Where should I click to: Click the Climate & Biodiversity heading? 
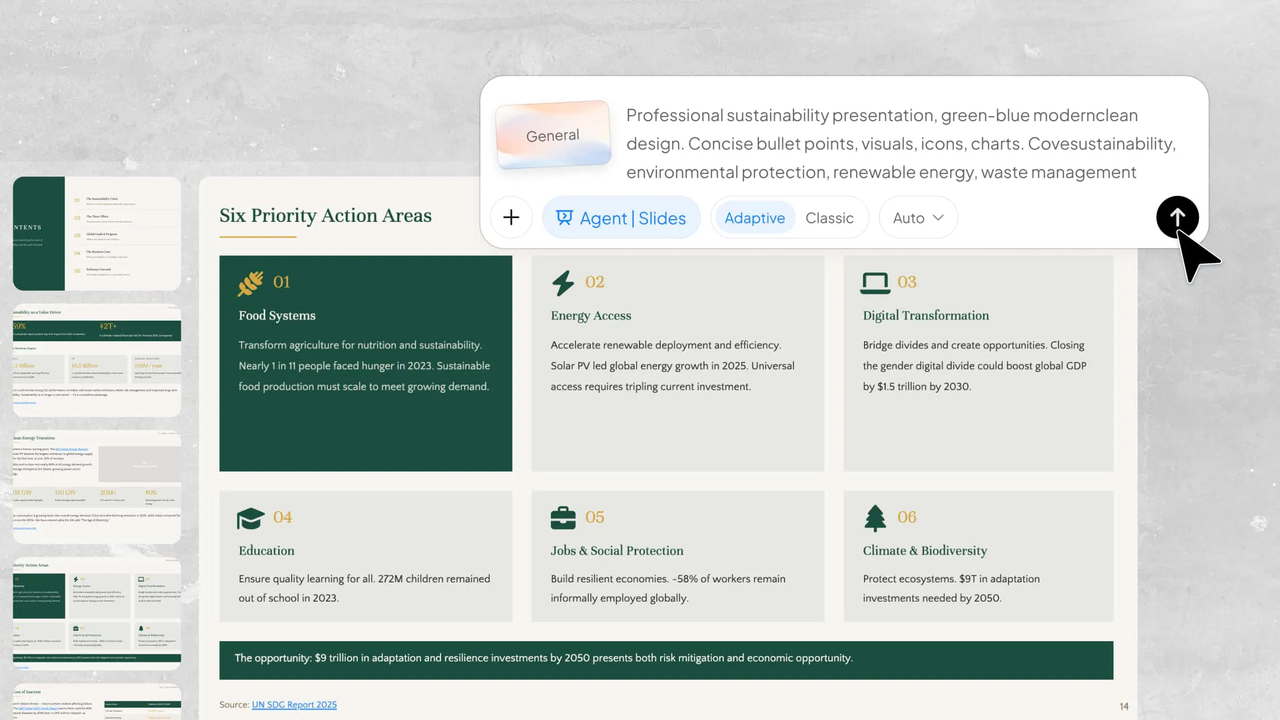tap(925, 550)
